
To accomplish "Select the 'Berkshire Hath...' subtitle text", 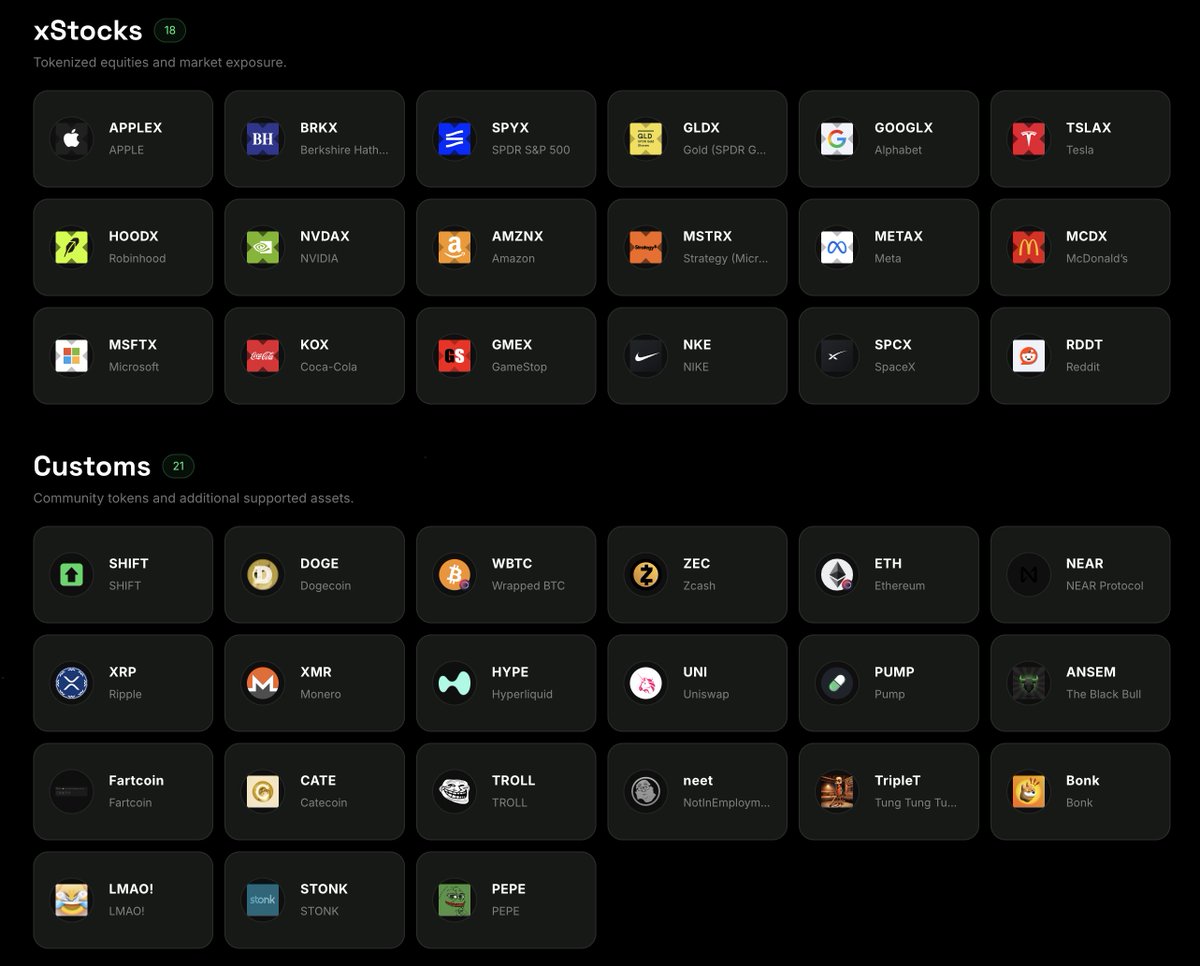I will (x=344, y=150).
